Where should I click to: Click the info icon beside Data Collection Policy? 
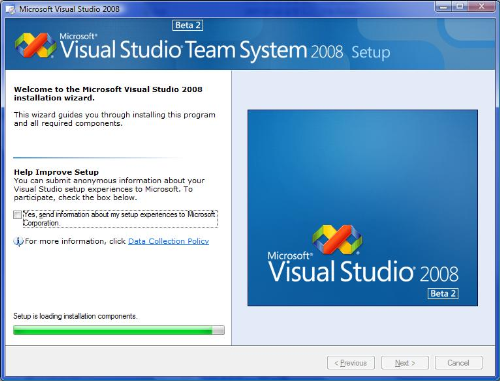click(18, 241)
